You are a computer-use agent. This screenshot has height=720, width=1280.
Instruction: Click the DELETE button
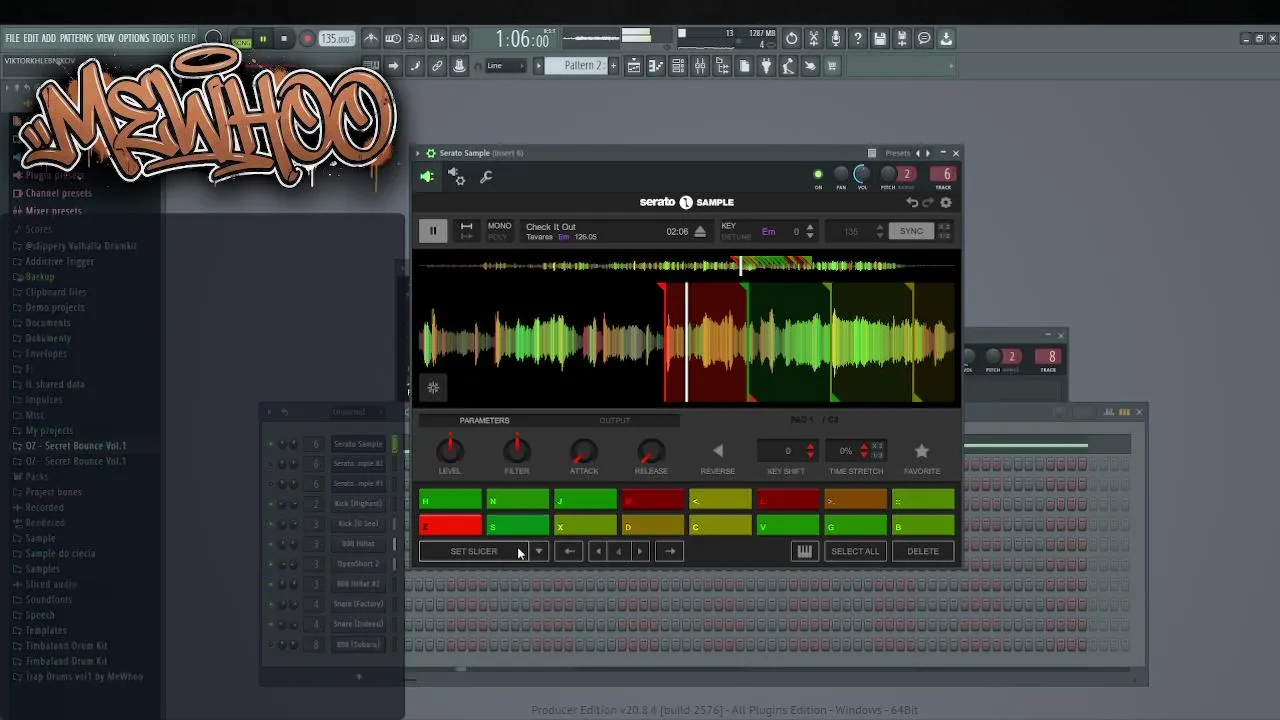[923, 551]
